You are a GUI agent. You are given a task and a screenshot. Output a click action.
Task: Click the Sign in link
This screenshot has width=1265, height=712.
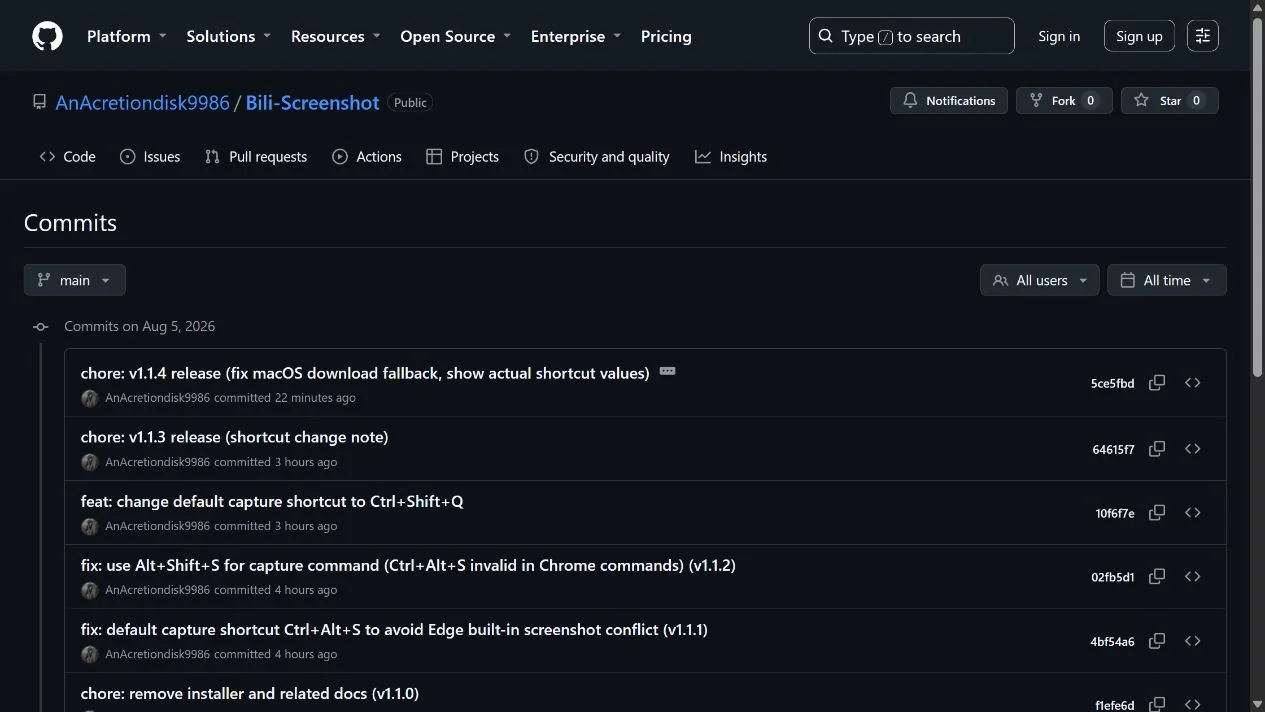coord(1059,36)
